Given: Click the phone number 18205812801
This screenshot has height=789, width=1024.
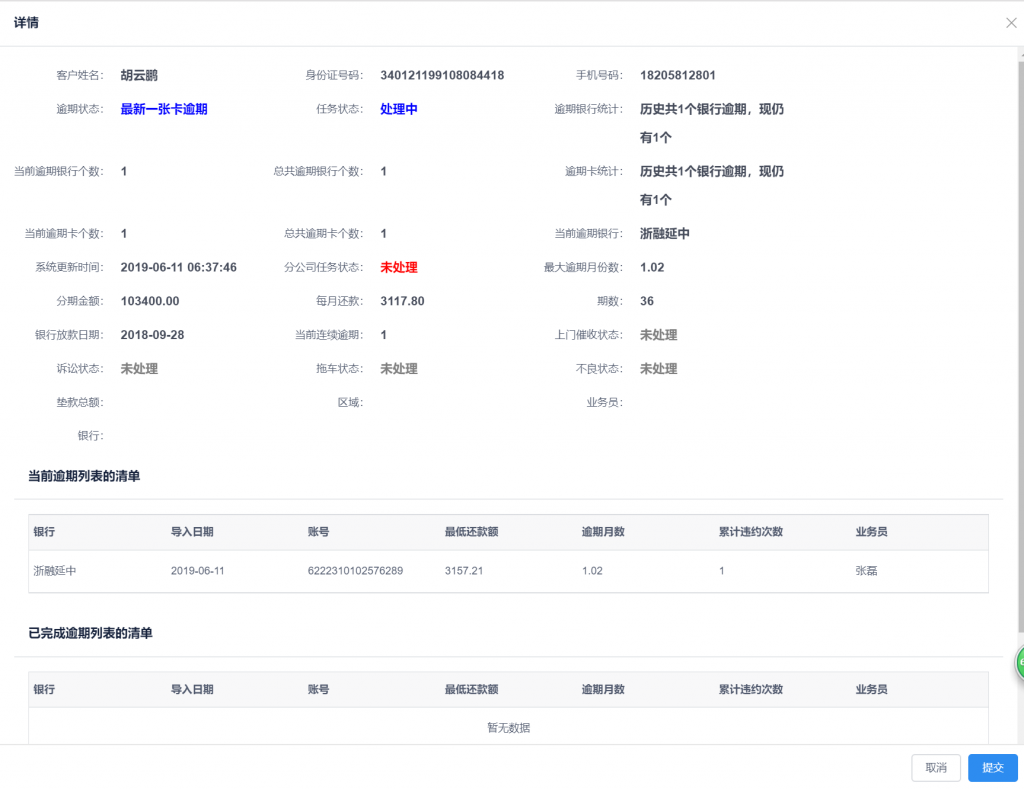Looking at the screenshot, I should point(678,75).
